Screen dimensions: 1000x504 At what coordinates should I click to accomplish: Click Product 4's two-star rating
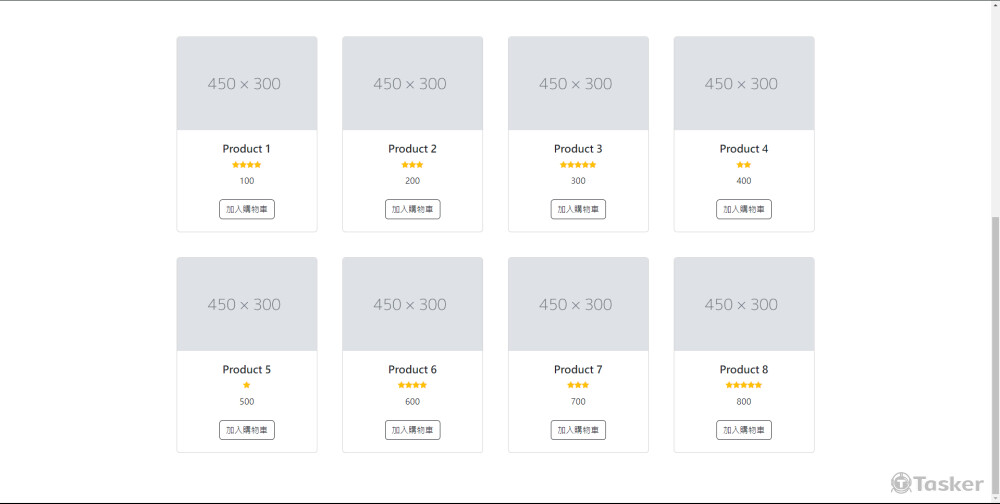coord(743,165)
